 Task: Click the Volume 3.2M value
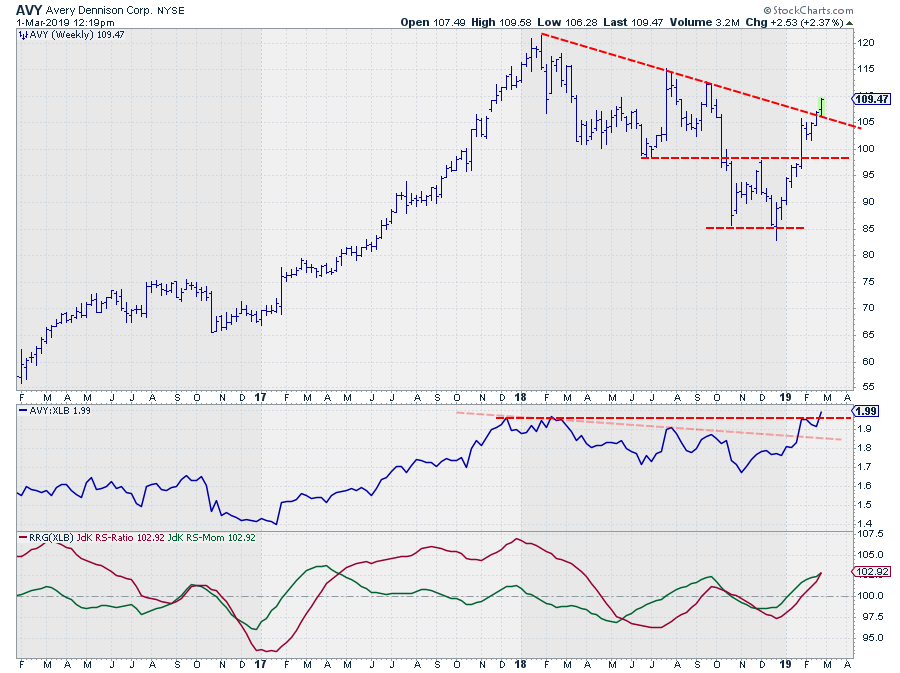[704, 22]
